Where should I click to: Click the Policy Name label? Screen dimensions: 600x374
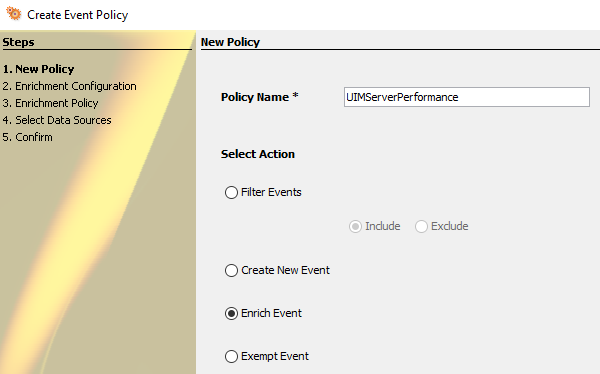click(x=254, y=97)
